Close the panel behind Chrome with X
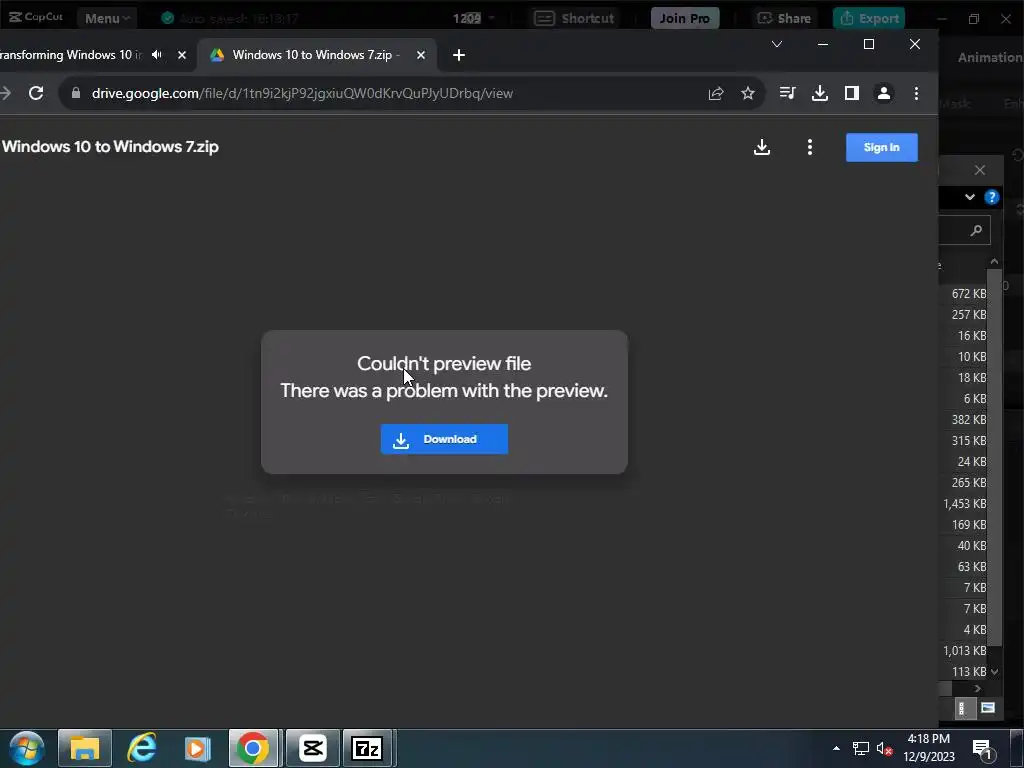Viewport: 1024px width, 768px height. click(980, 170)
